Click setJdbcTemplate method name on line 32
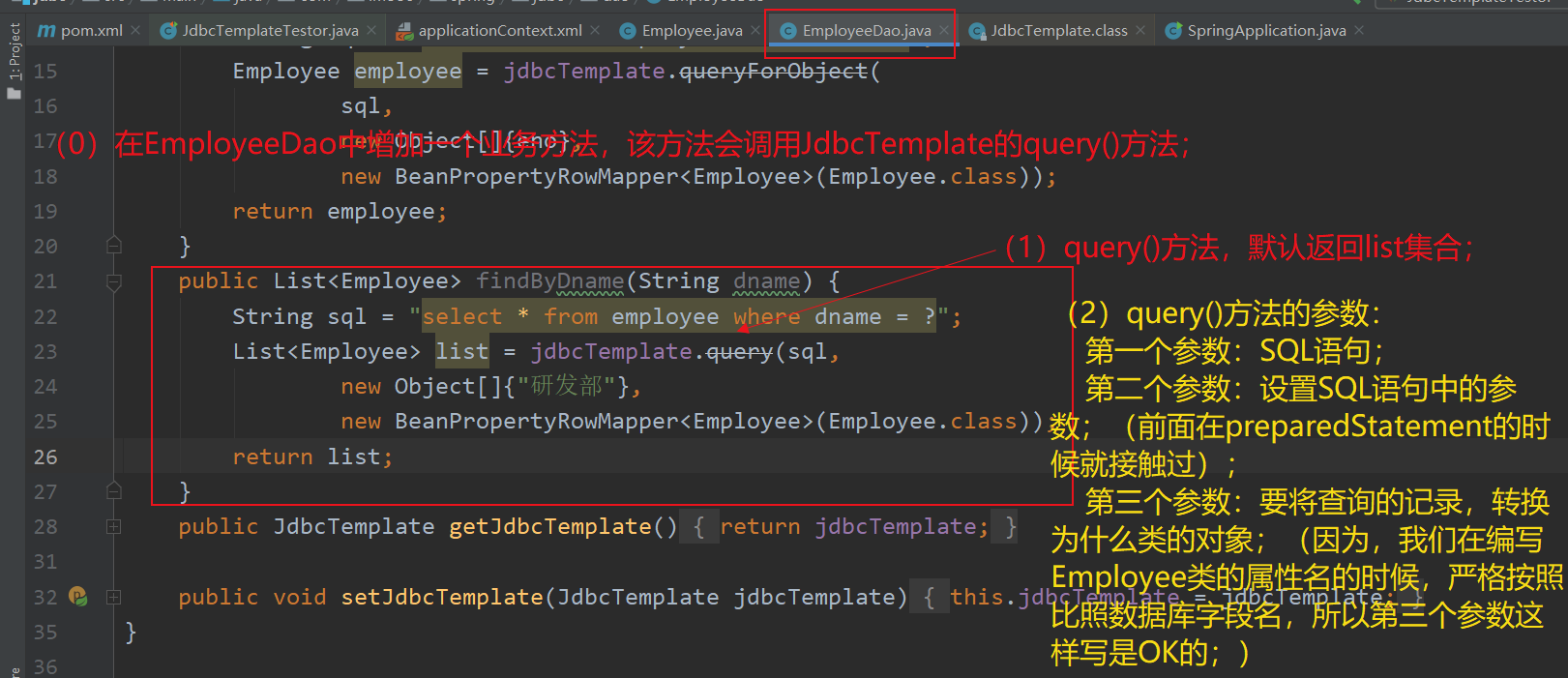Screen dimensions: 1568x678 [x=442, y=598]
